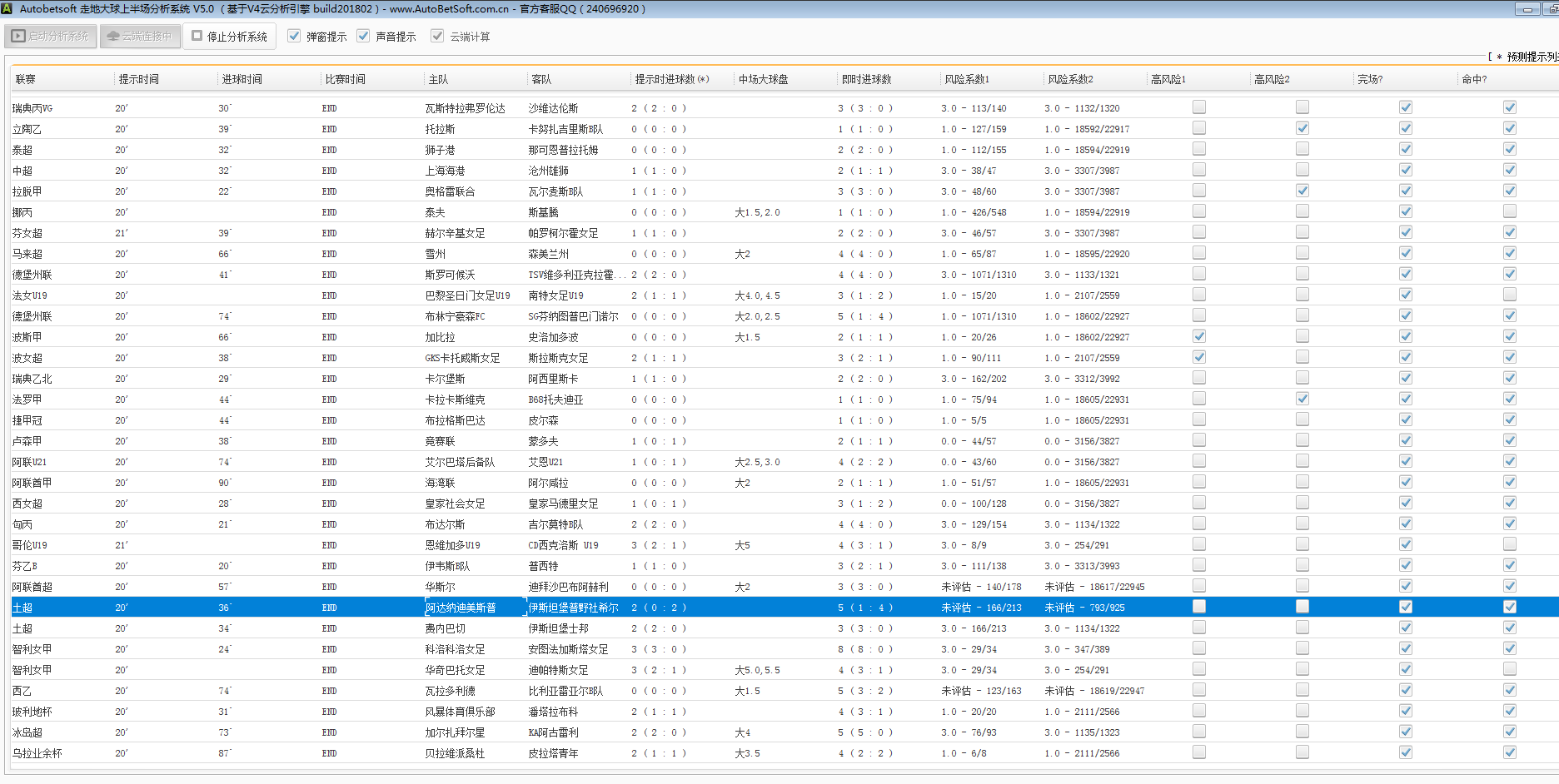Click the 停止分析系统 stop button
The width and height of the screenshot is (1559, 784).
230,37
